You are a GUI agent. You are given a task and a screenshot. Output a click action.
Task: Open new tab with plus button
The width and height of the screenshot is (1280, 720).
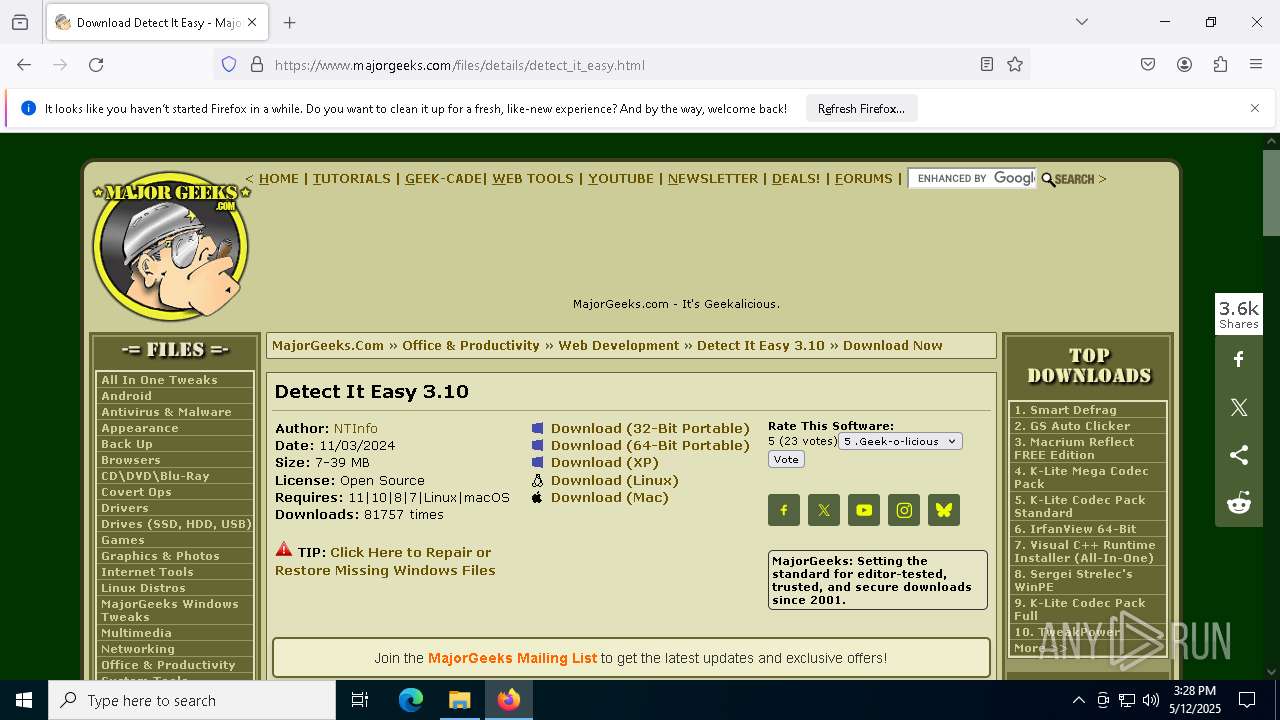[x=290, y=22]
